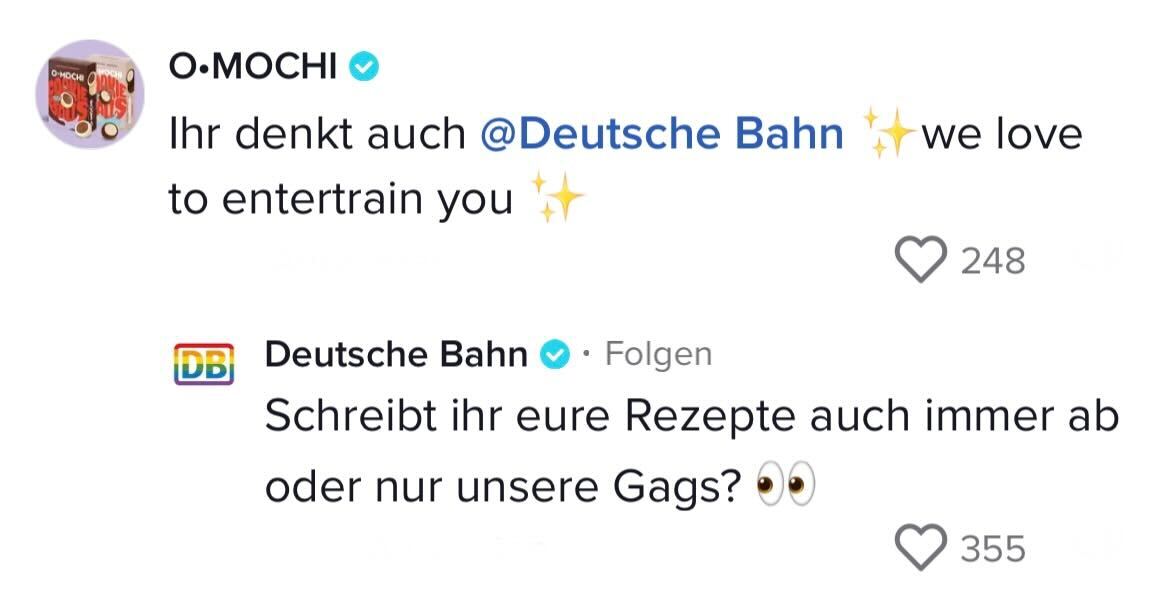The image size is (1169, 601).
Task: Click the "we love" text in the comment
Action: coord(1001,134)
